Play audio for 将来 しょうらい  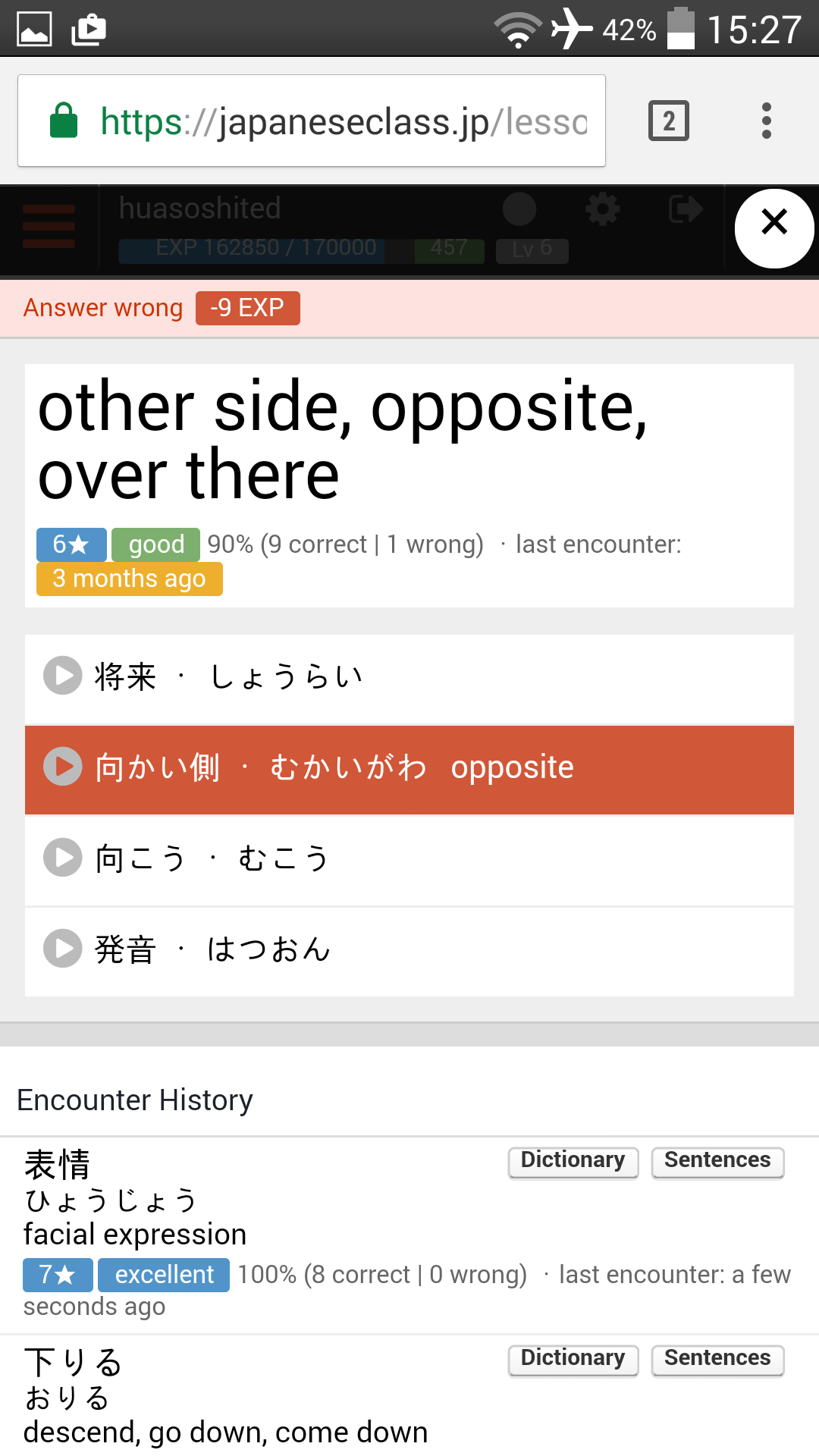point(63,676)
